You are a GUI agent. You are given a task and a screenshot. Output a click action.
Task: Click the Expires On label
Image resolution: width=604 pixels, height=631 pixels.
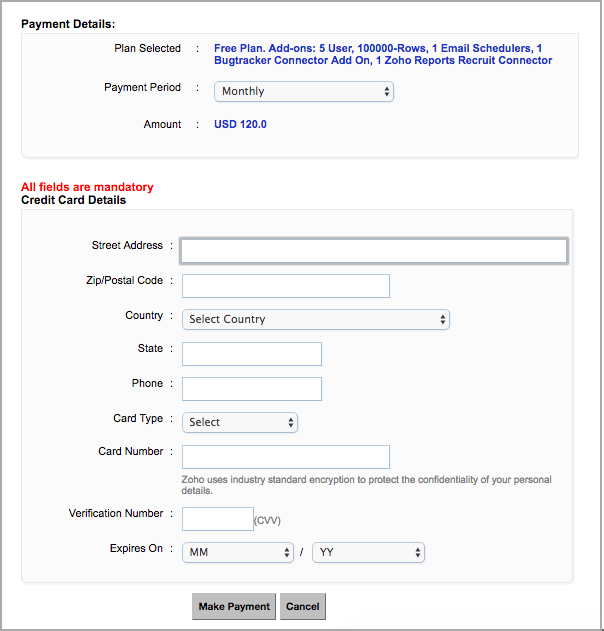[136, 549]
